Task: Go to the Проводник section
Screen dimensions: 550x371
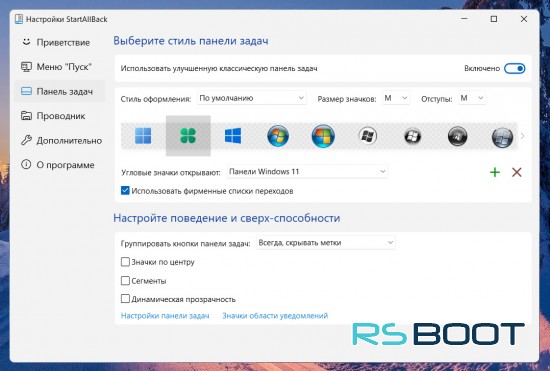Action: coord(60,116)
